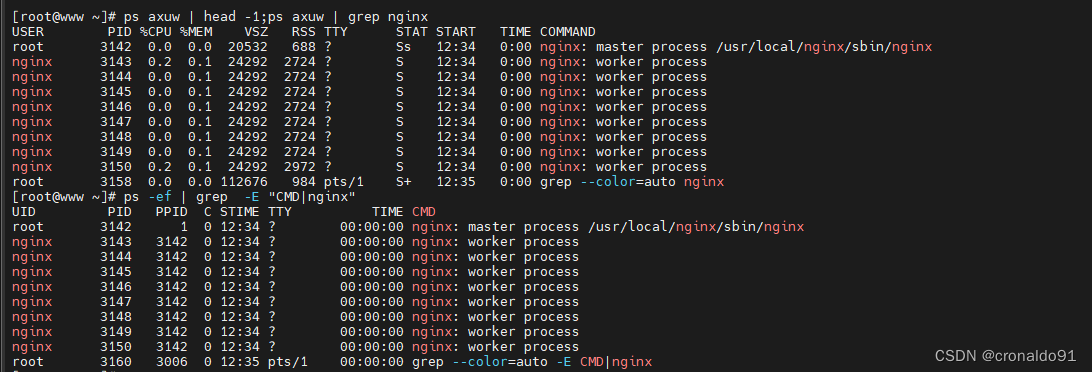Click master process path in ps -ef output
The width and height of the screenshot is (1092, 372).
click(x=696, y=226)
